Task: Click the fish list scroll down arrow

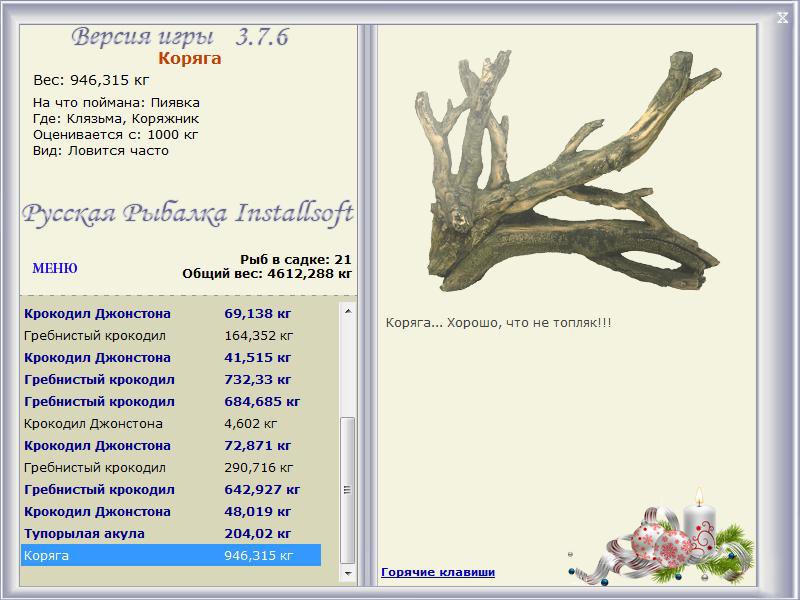Action: 348,575
